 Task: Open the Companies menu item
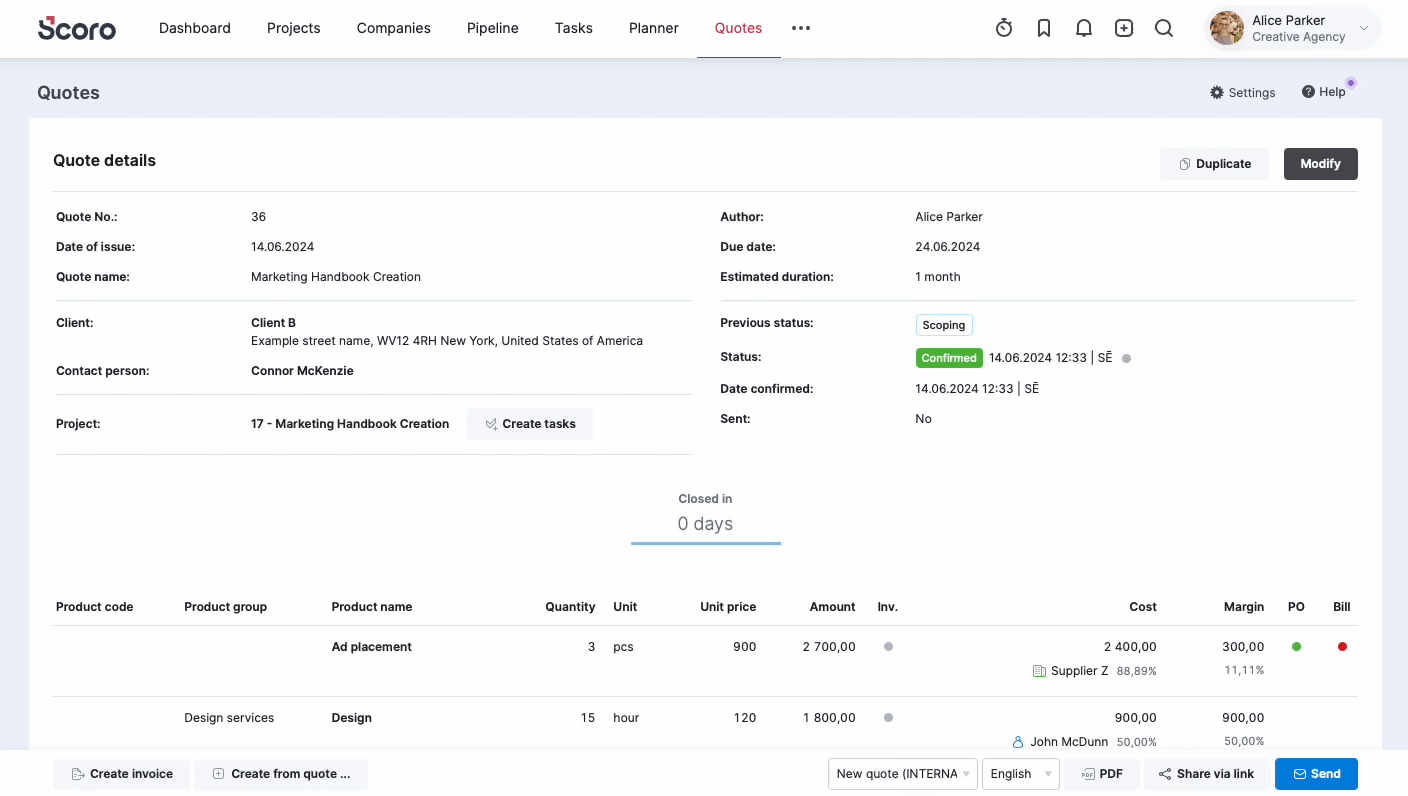click(394, 28)
